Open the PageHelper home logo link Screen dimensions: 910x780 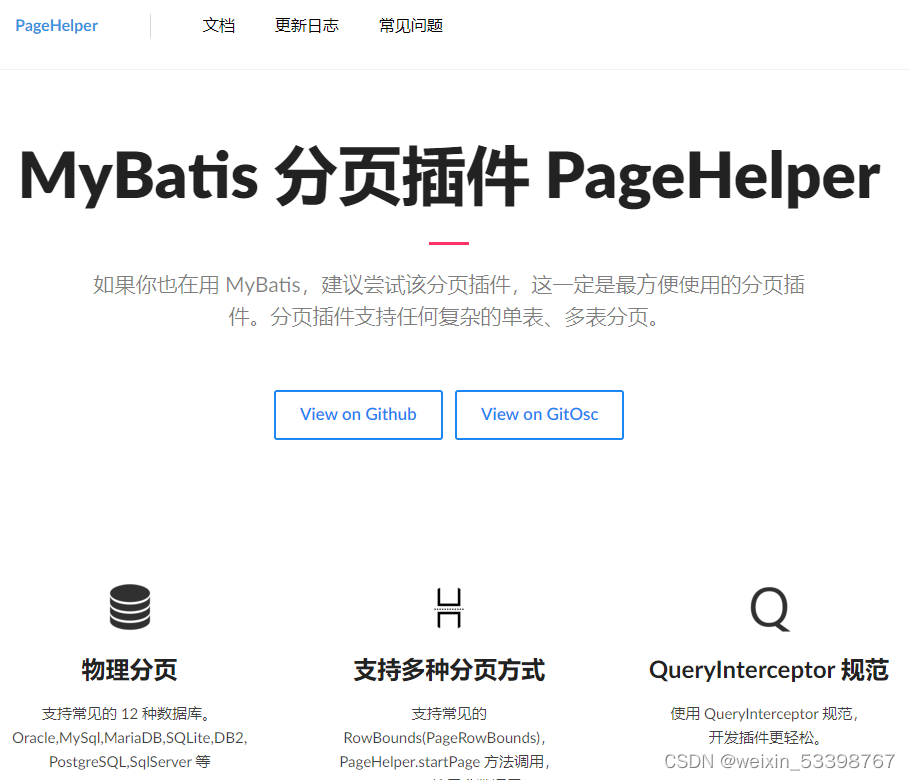point(56,26)
